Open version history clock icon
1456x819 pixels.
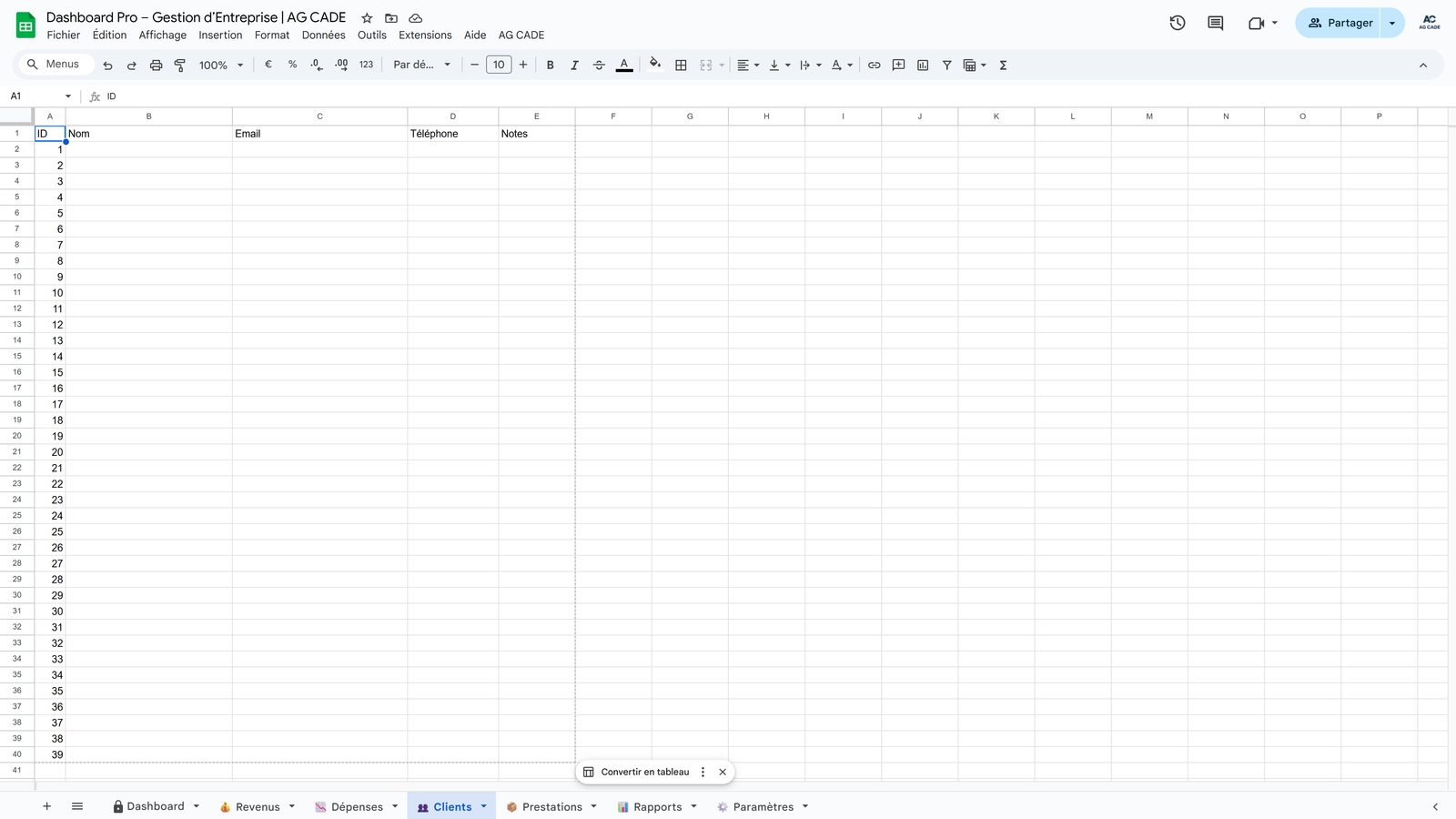[1177, 23]
